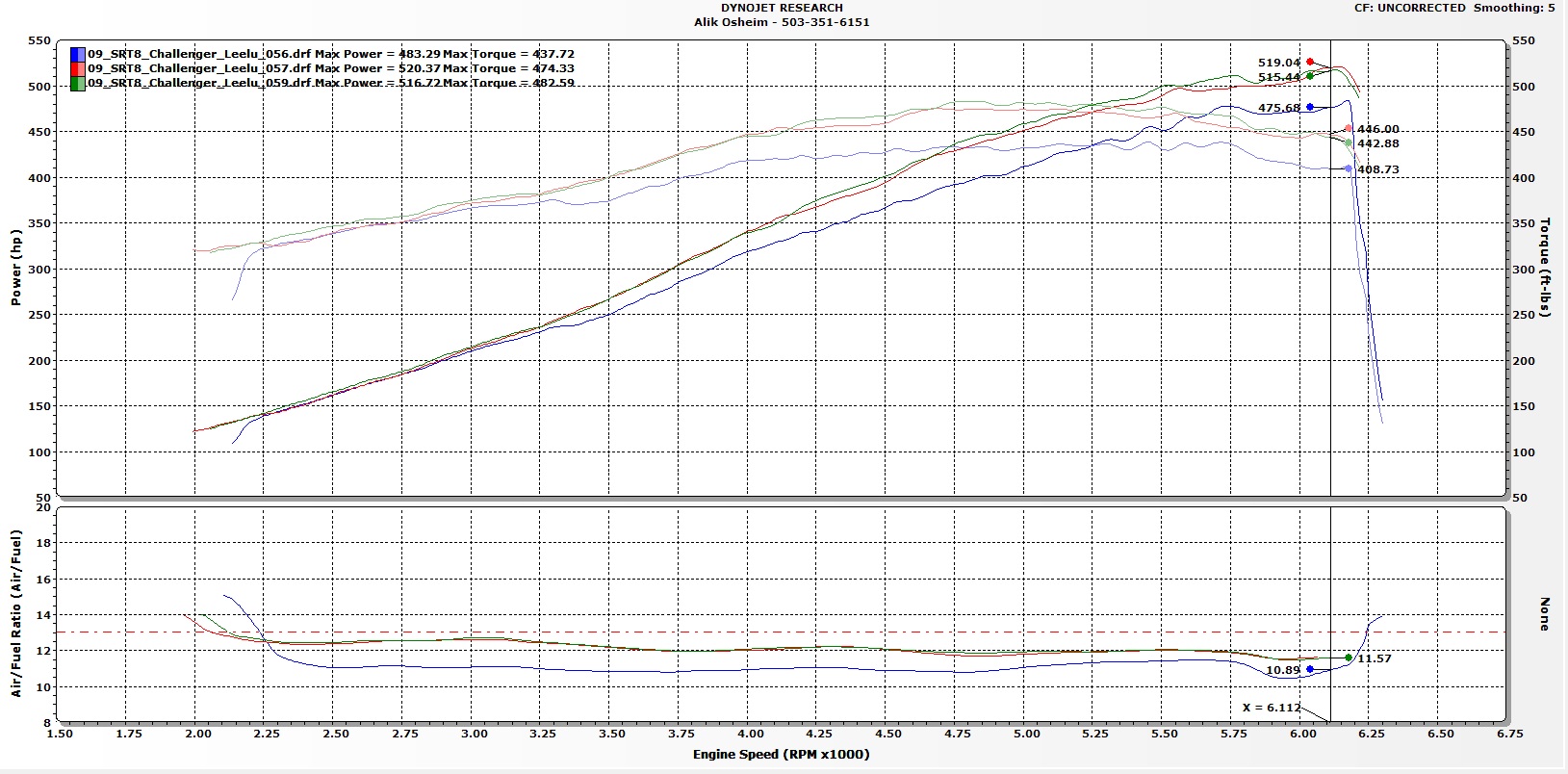Click the blue swatch for run 056

77,55
